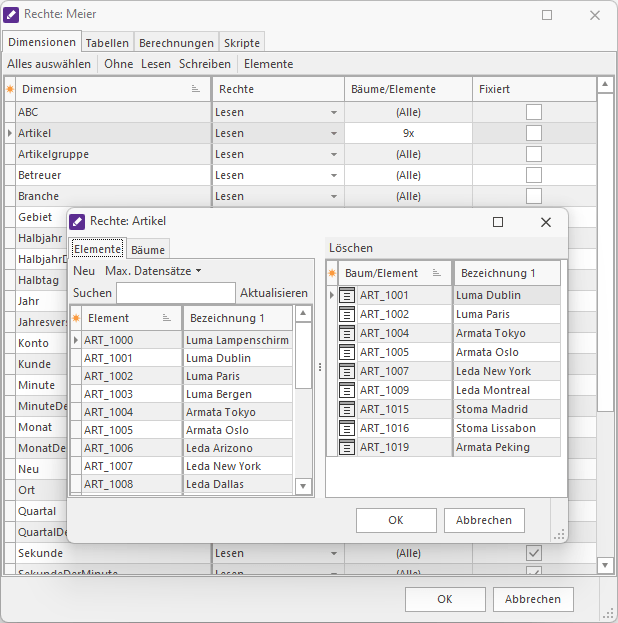Uncheck the Fixiert checkbox for Sekunde
618x623 pixels.
[x=534, y=553]
